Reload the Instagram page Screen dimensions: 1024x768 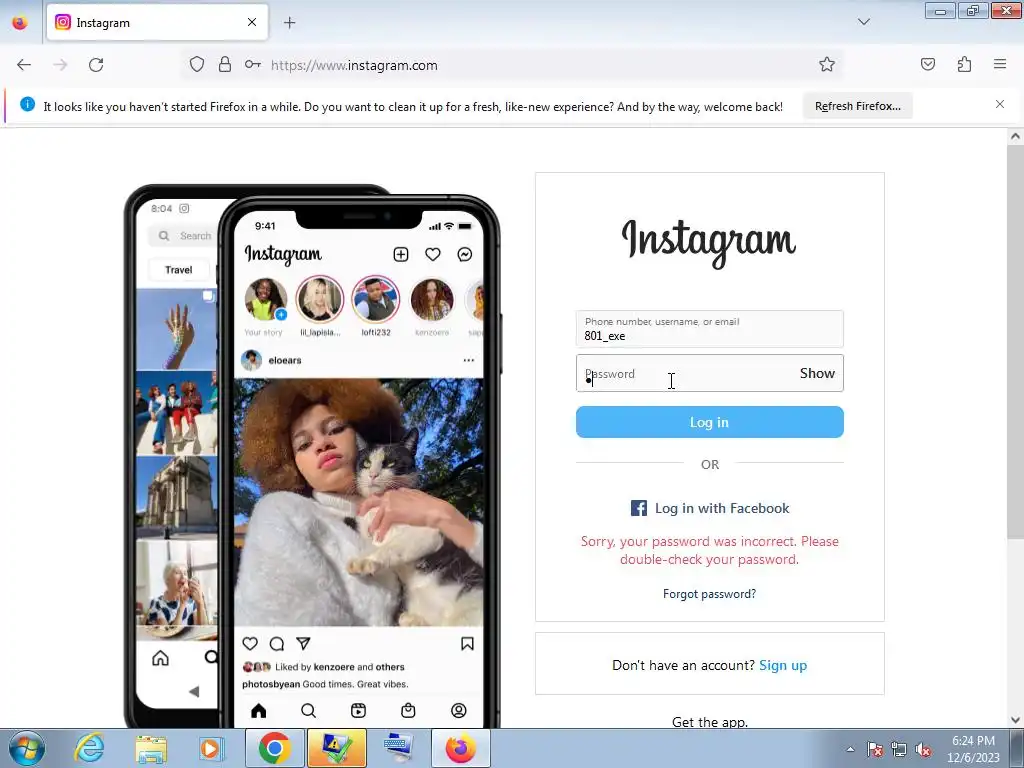96,65
